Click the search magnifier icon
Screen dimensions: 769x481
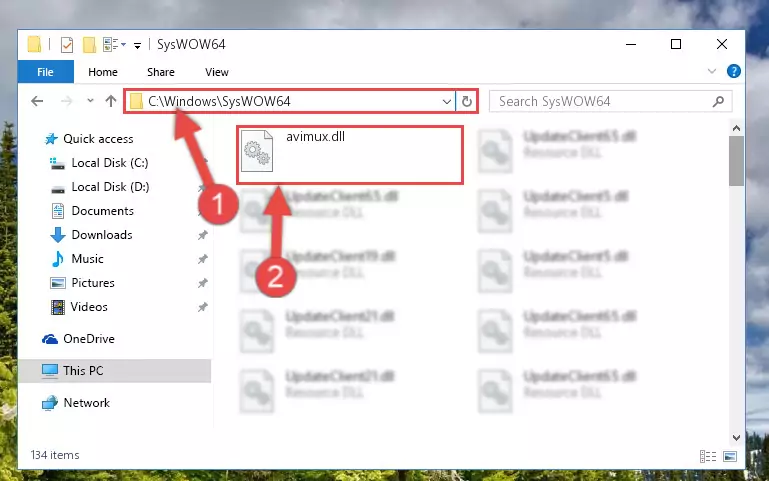(718, 101)
